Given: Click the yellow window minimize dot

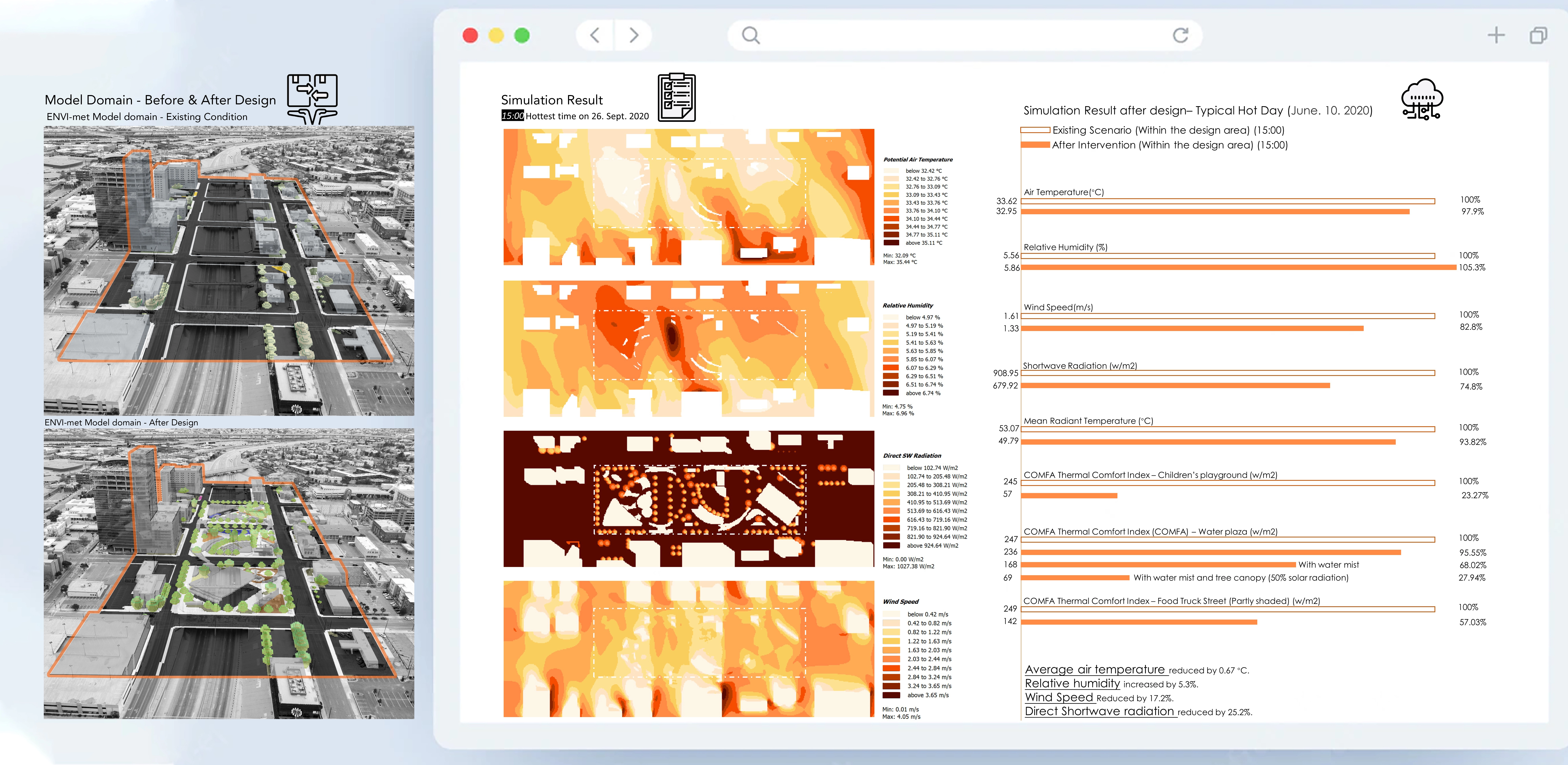Looking at the screenshot, I should click(496, 35).
